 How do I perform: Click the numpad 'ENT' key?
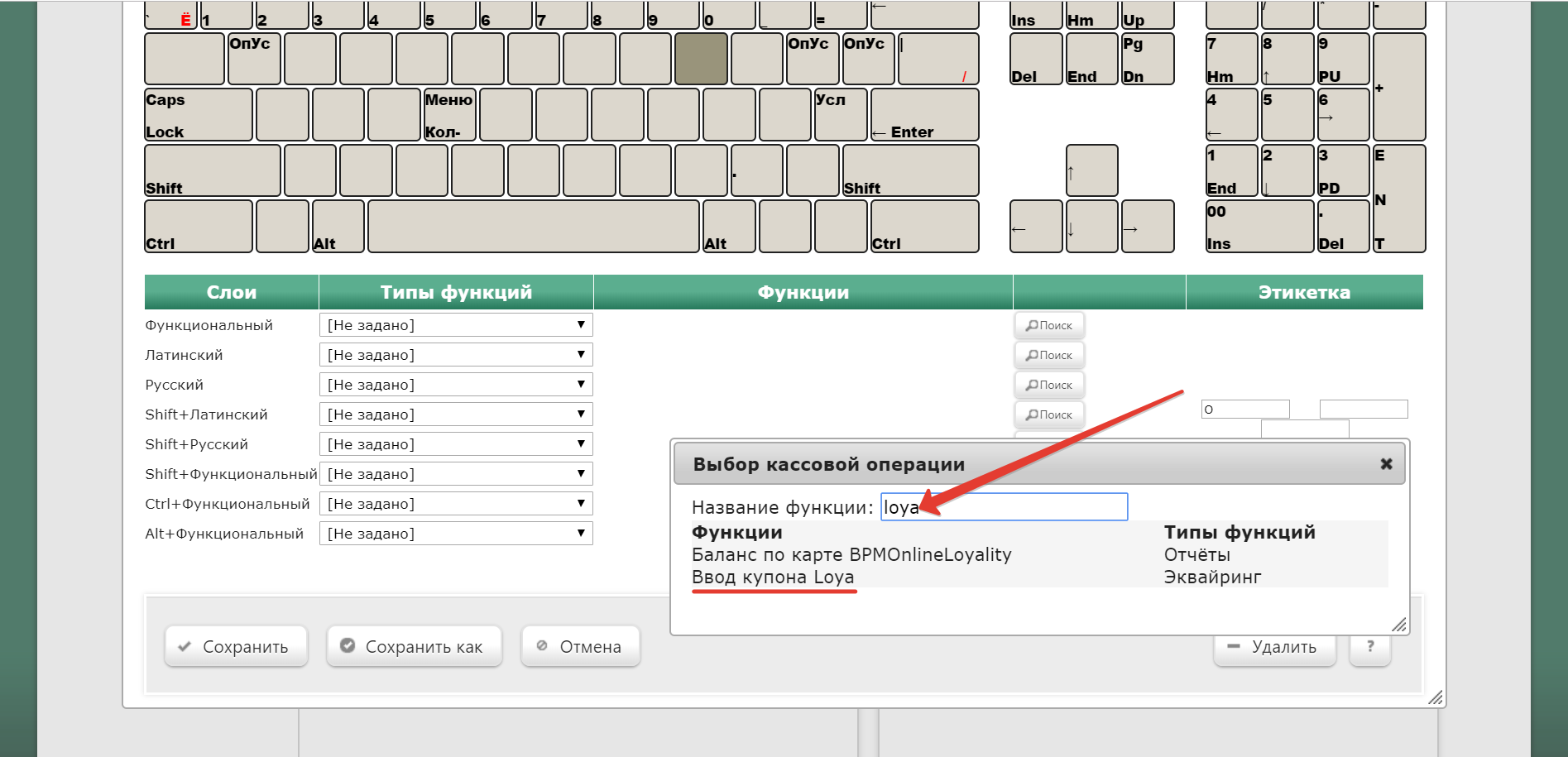click(1399, 199)
